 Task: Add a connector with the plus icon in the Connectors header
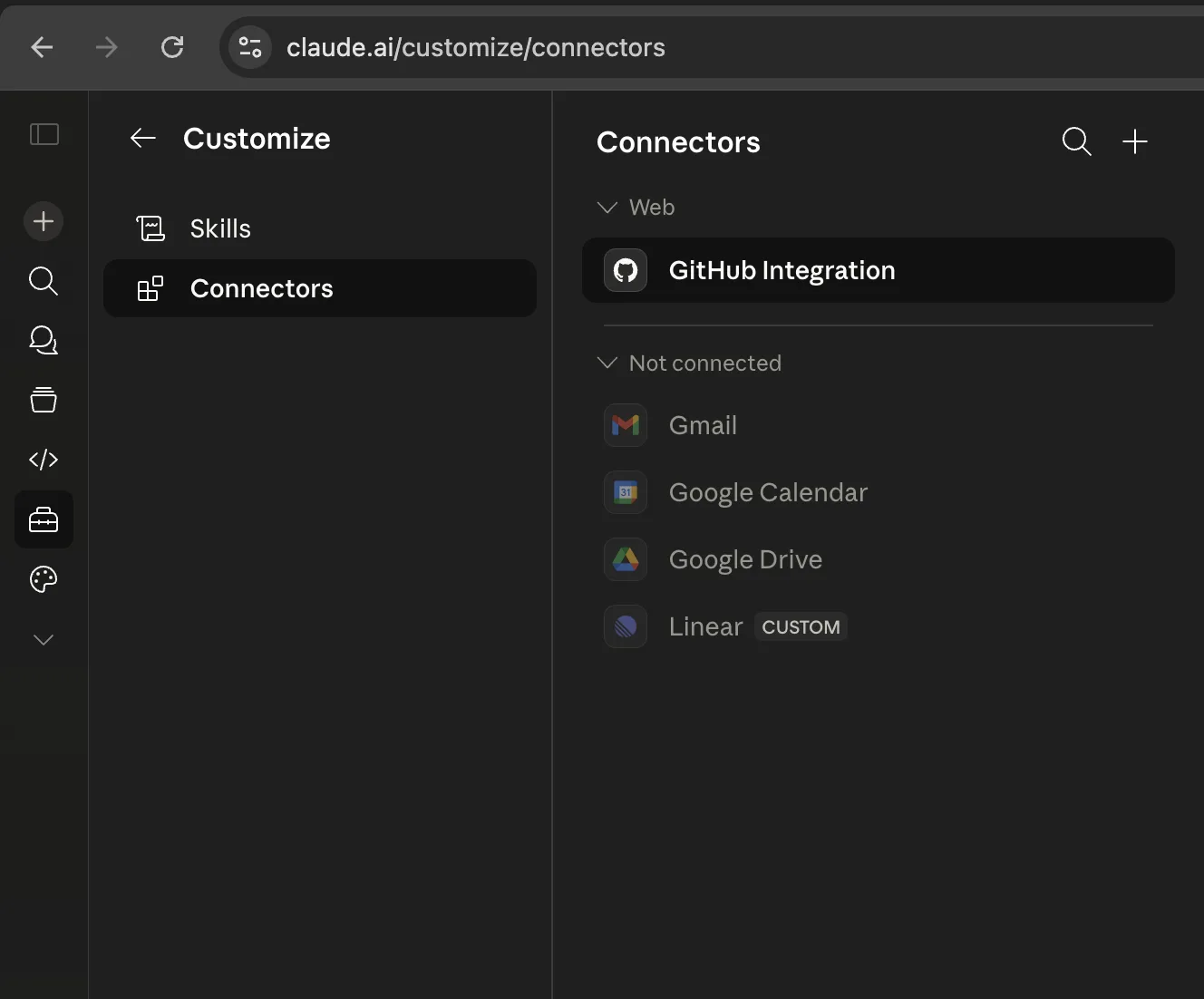coord(1135,141)
